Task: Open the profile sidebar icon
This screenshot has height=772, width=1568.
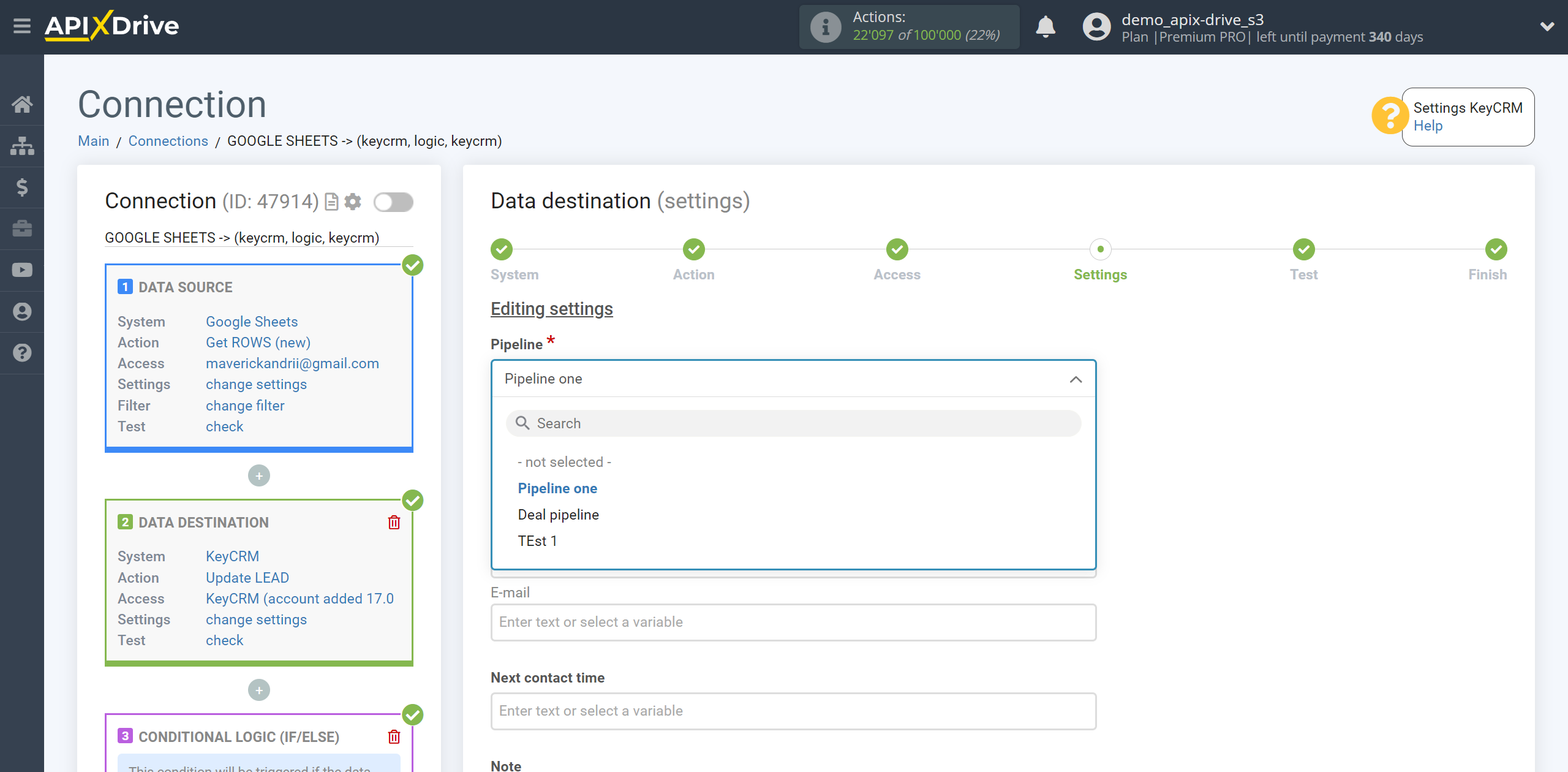Action: [x=22, y=312]
